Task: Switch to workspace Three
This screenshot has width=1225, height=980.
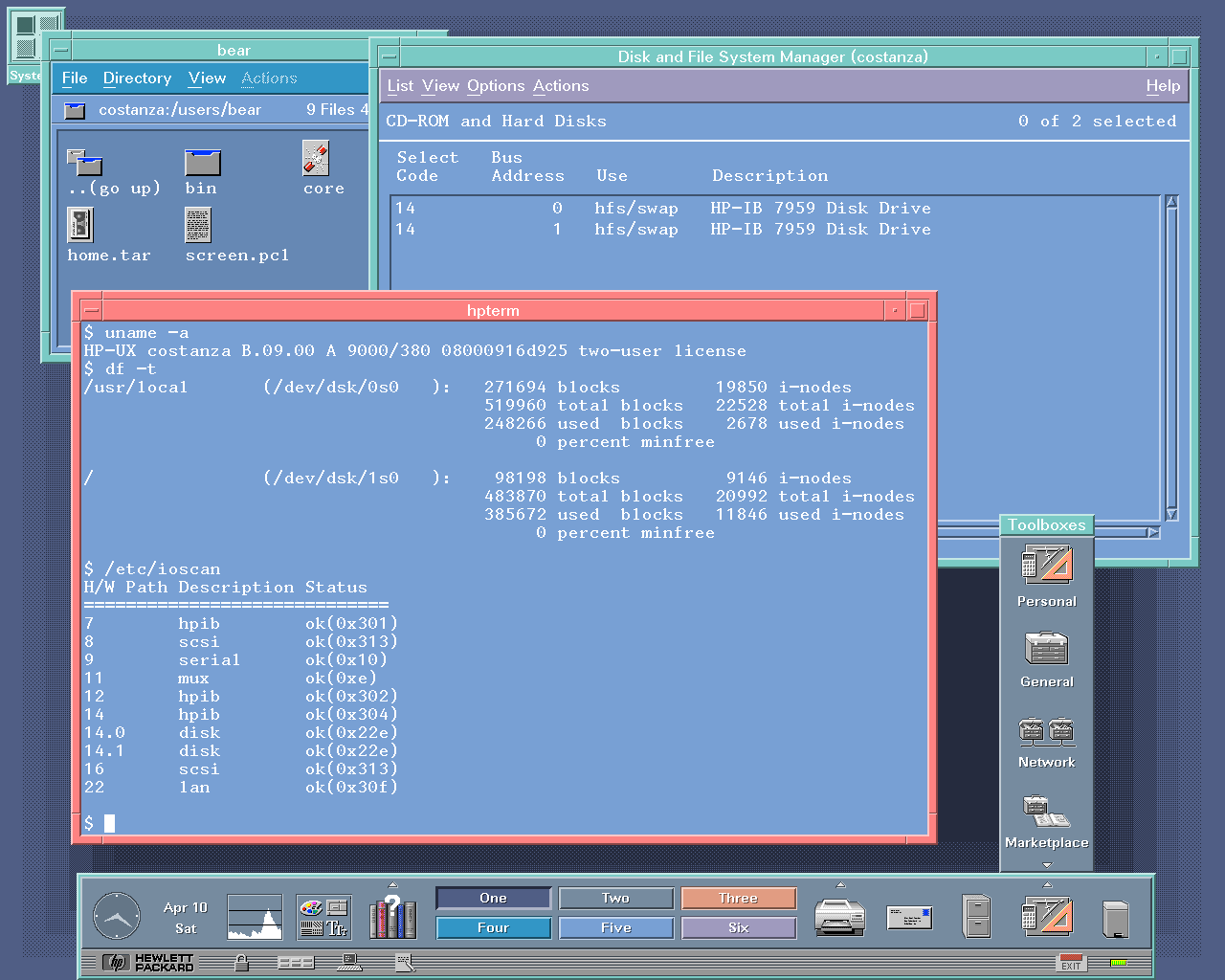Action: click(x=739, y=898)
